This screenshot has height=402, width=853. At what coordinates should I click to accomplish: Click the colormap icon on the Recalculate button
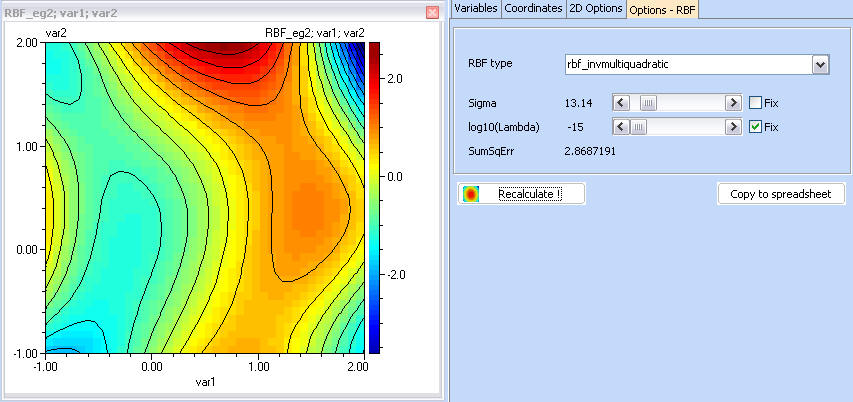pyautogui.click(x=471, y=194)
